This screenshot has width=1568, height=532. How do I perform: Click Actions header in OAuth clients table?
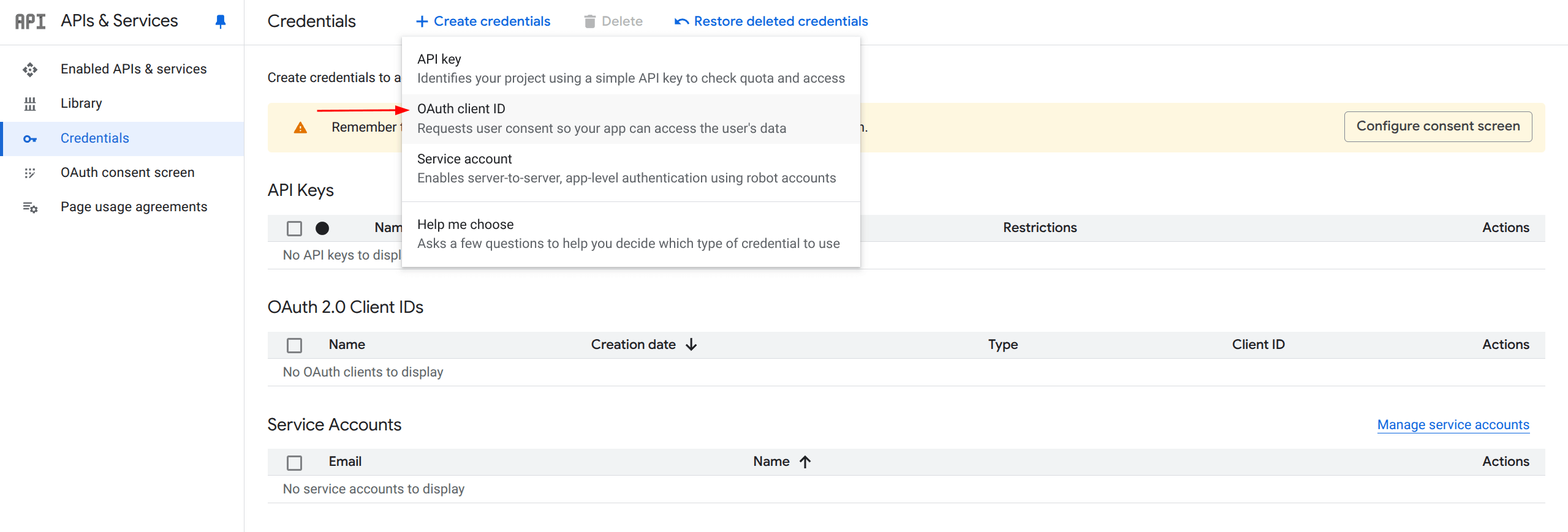(x=1506, y=345)
